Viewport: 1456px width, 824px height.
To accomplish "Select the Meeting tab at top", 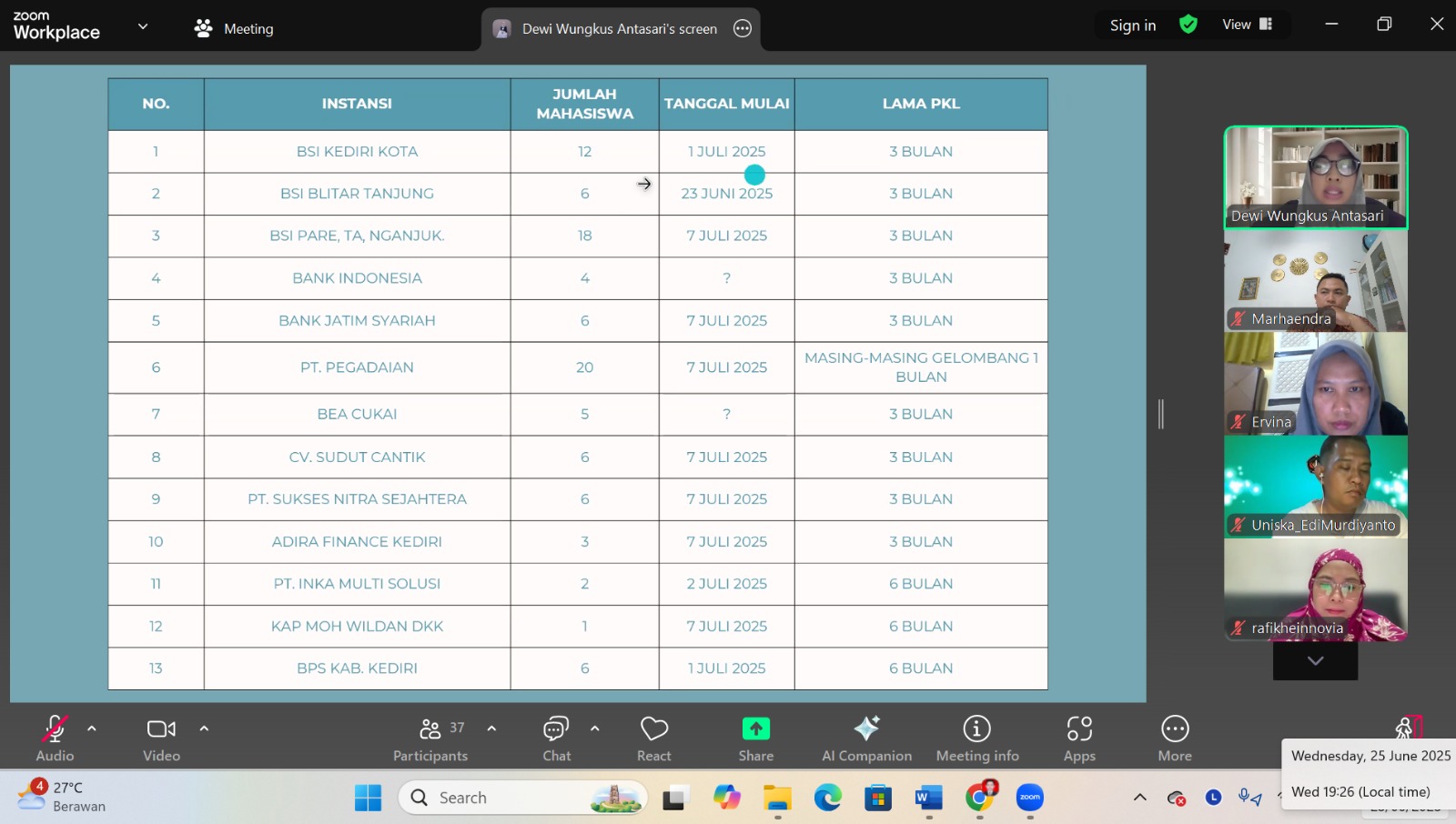I will [x=234, y=28].
